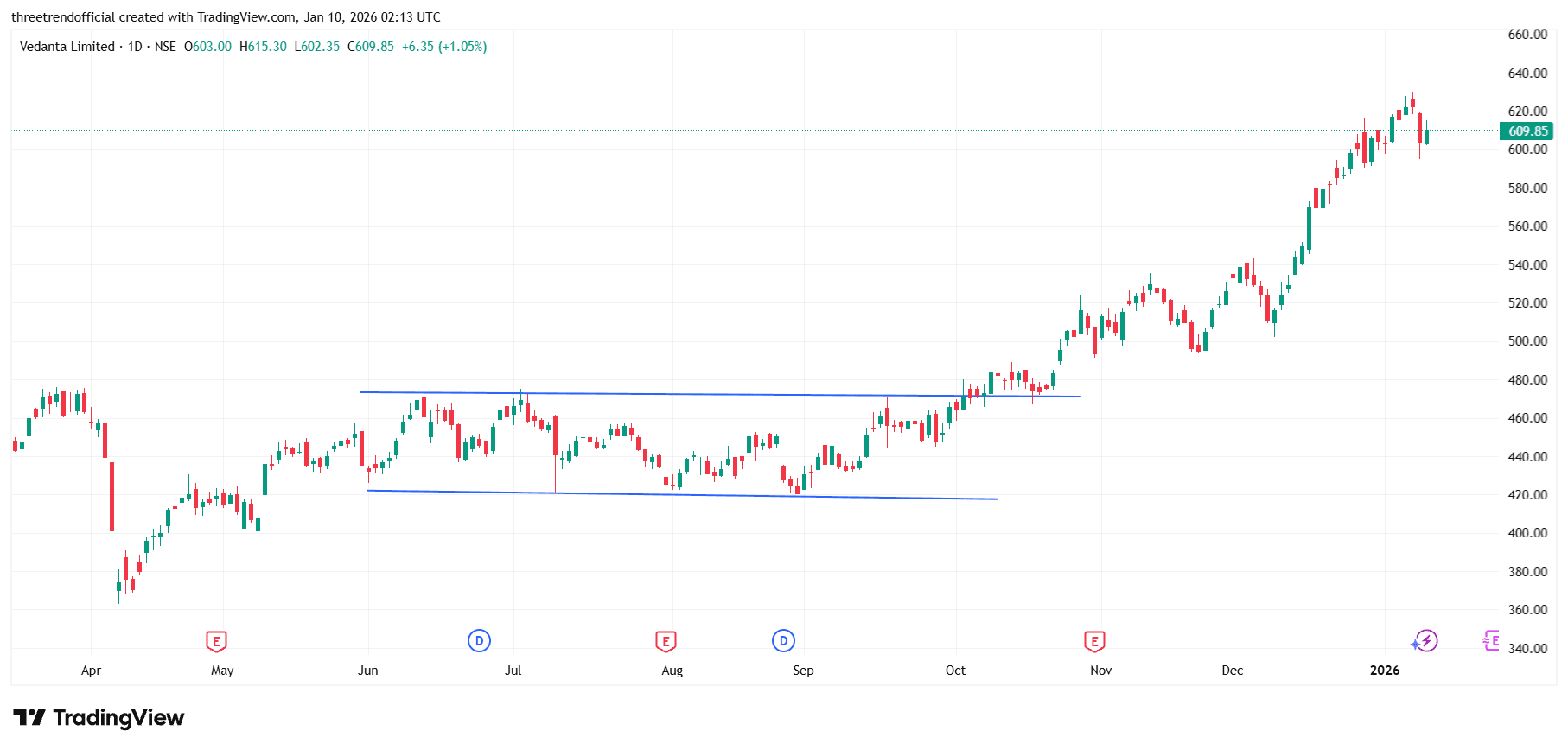Click the 420.00 price scale label
This screenshot has width=1568, height=750.
pyautogui.click(x=1527, y=495)
